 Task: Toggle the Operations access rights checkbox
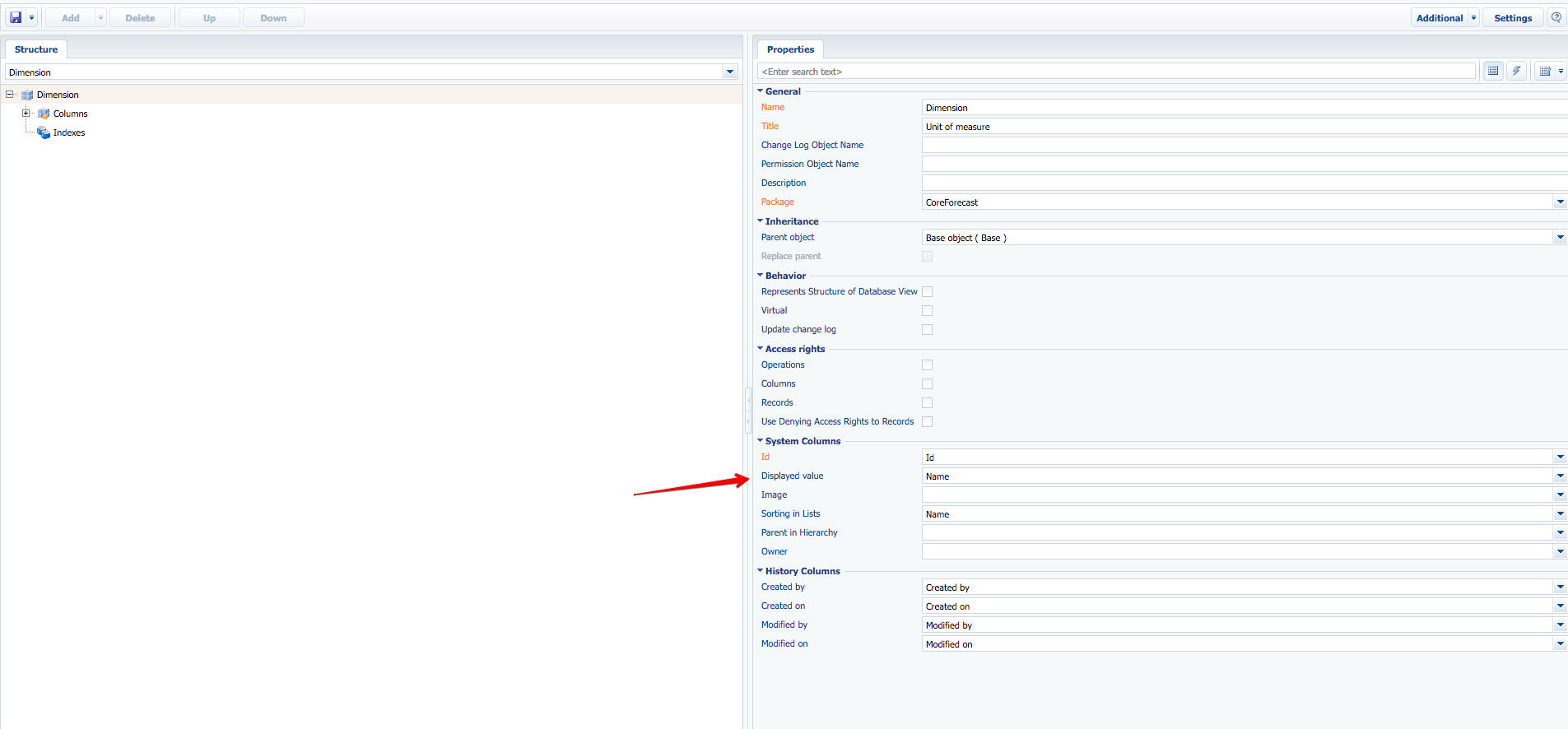point(928,365)
